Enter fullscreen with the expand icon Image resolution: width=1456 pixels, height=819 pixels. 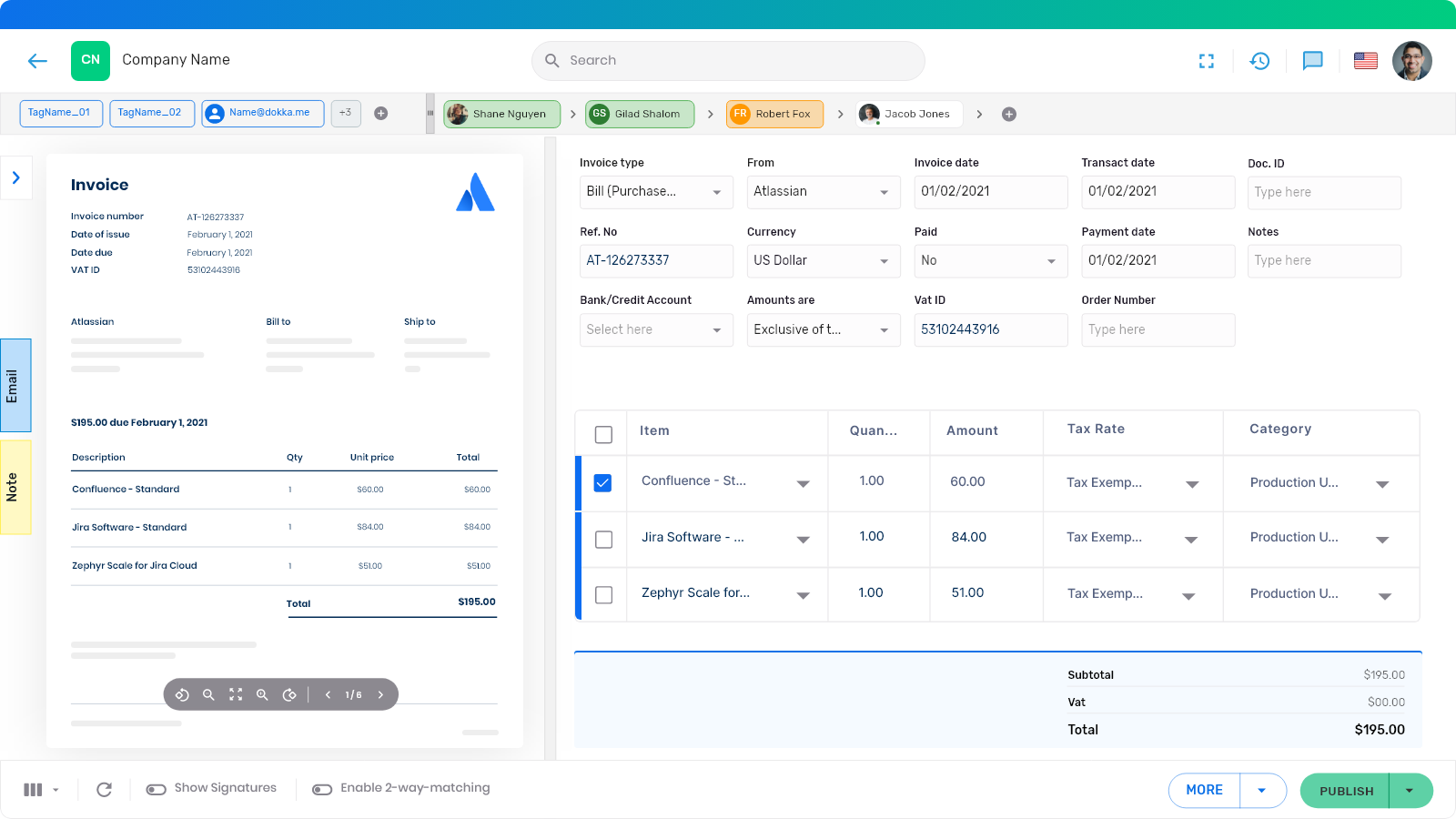[1207, 61]
